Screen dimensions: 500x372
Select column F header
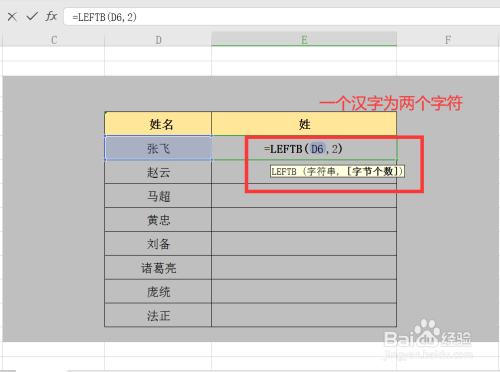[448, 40]
